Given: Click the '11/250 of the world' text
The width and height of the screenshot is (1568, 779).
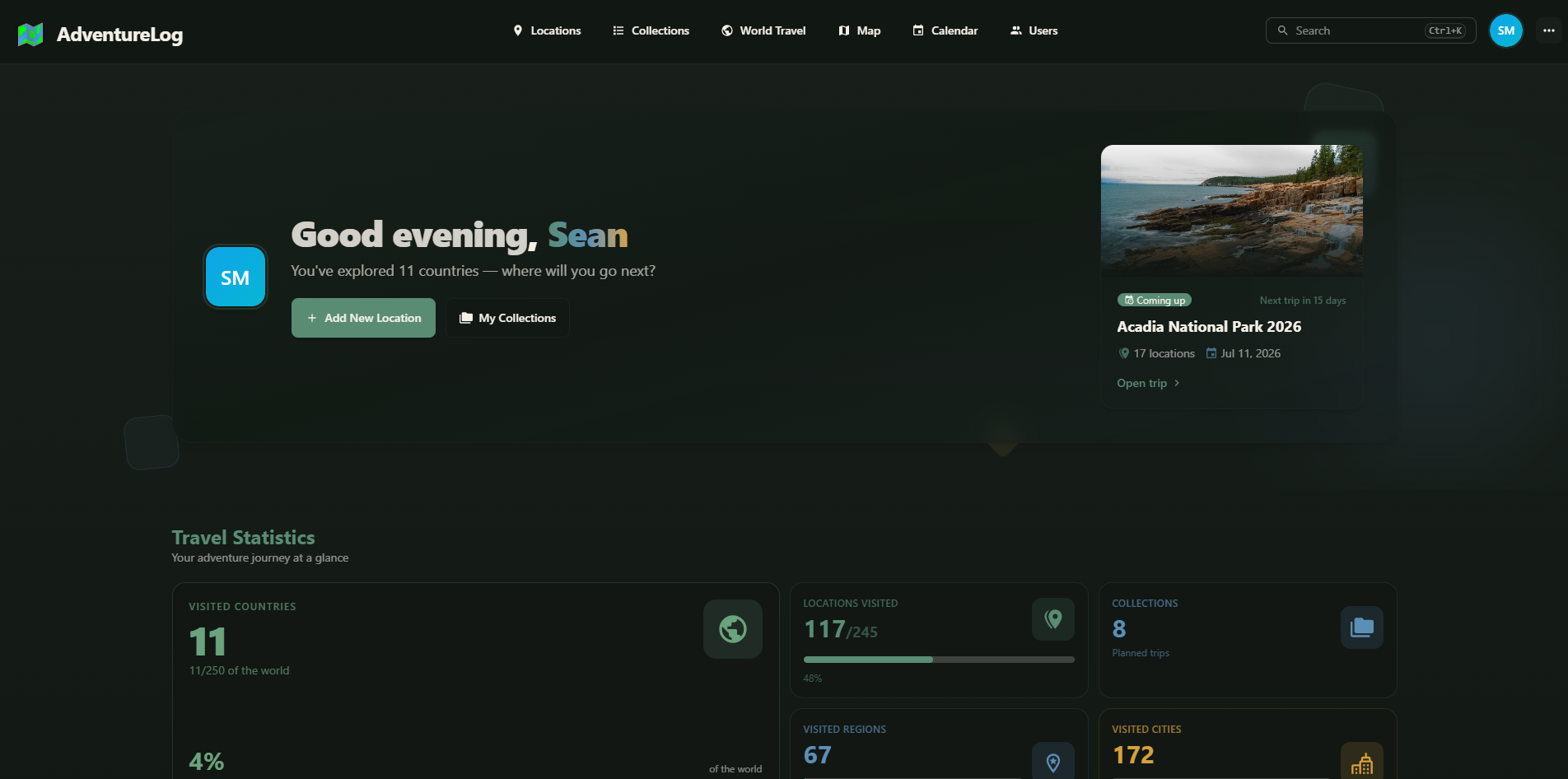Looking at the screenshot, I should [x=239, y=670].
